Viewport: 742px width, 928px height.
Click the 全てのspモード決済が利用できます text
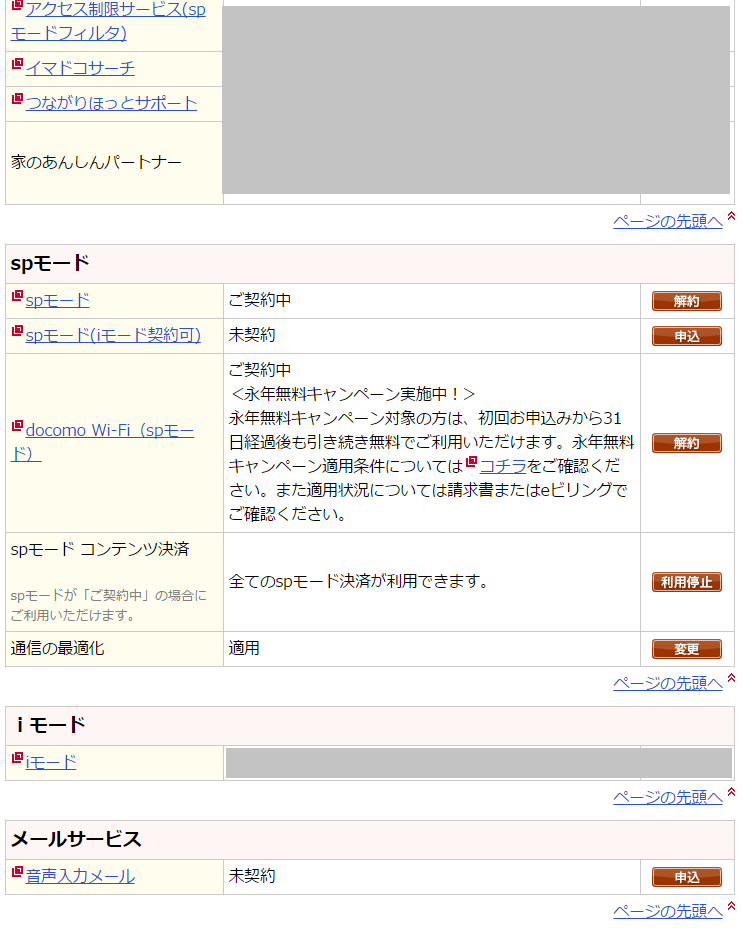coord(359,581)
